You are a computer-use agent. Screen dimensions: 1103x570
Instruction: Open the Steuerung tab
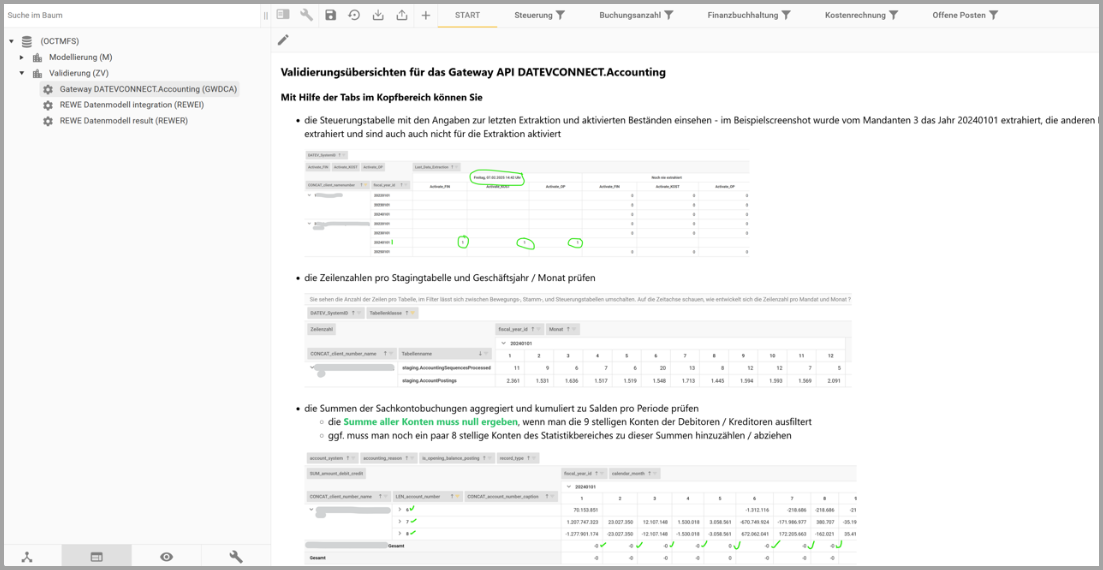pos(540,15)
